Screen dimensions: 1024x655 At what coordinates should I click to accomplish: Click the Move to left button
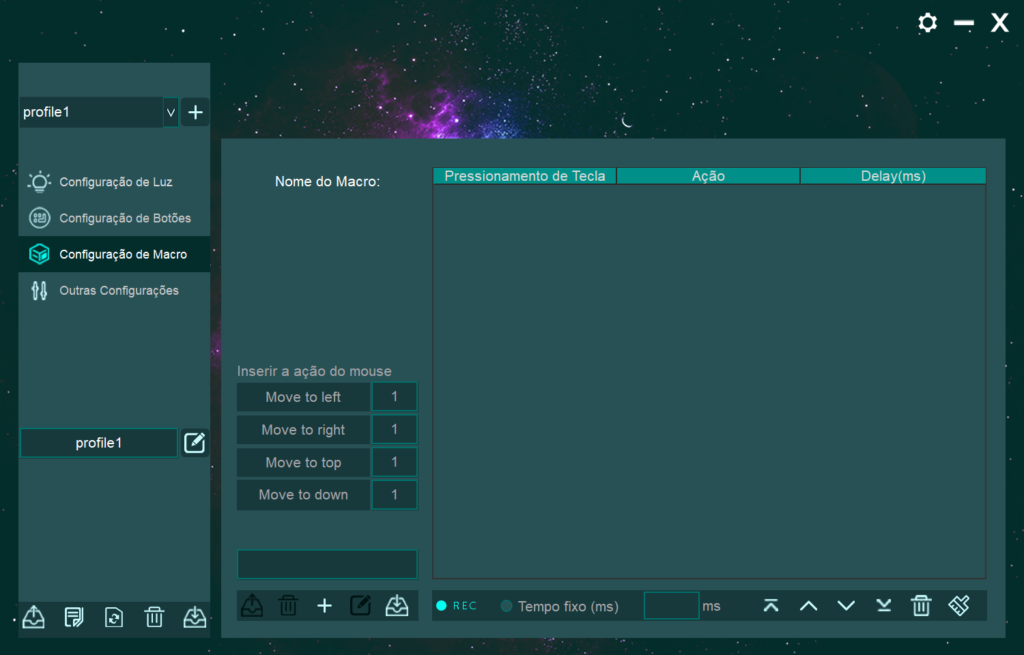tap(303, 397)
